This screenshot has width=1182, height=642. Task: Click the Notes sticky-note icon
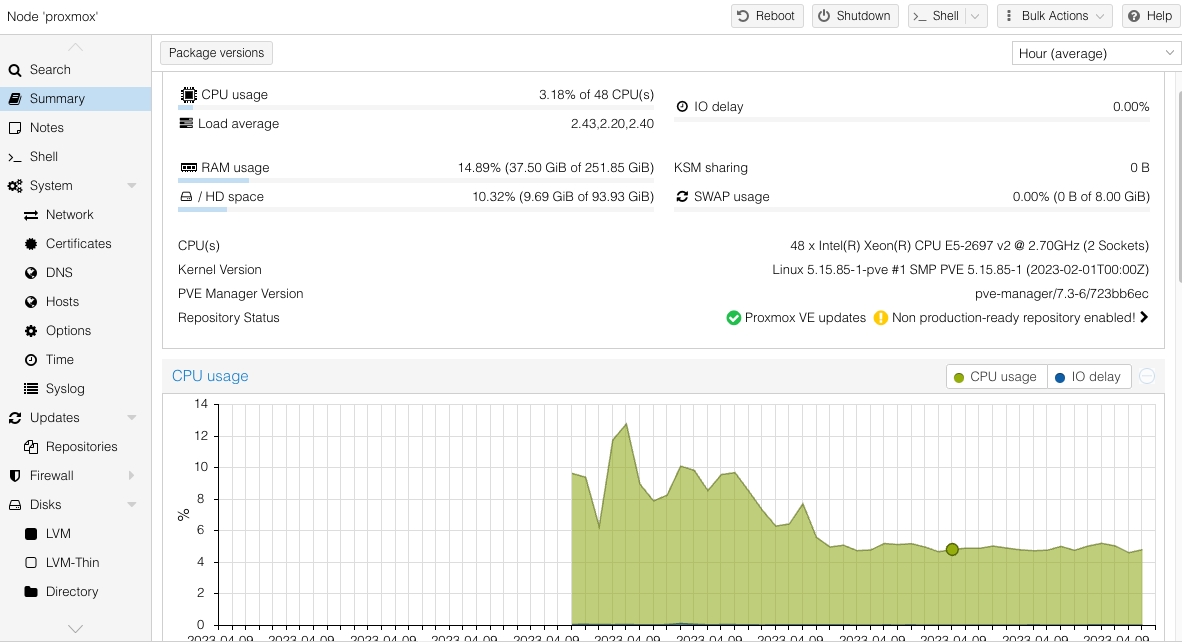click(14, 128)
